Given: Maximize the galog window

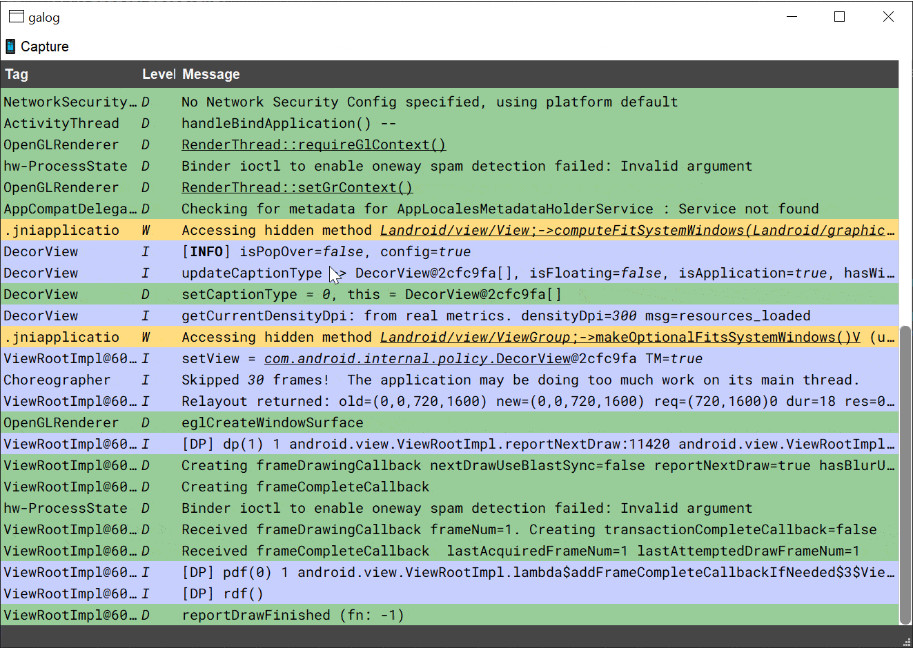Looking at the screenshot, I should 839,17.
